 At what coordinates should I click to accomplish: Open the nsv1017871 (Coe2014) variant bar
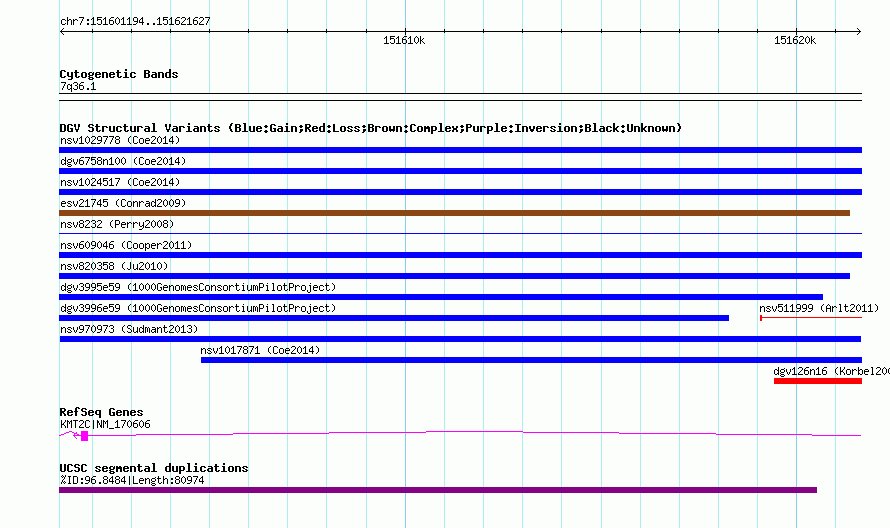[531, 360]
